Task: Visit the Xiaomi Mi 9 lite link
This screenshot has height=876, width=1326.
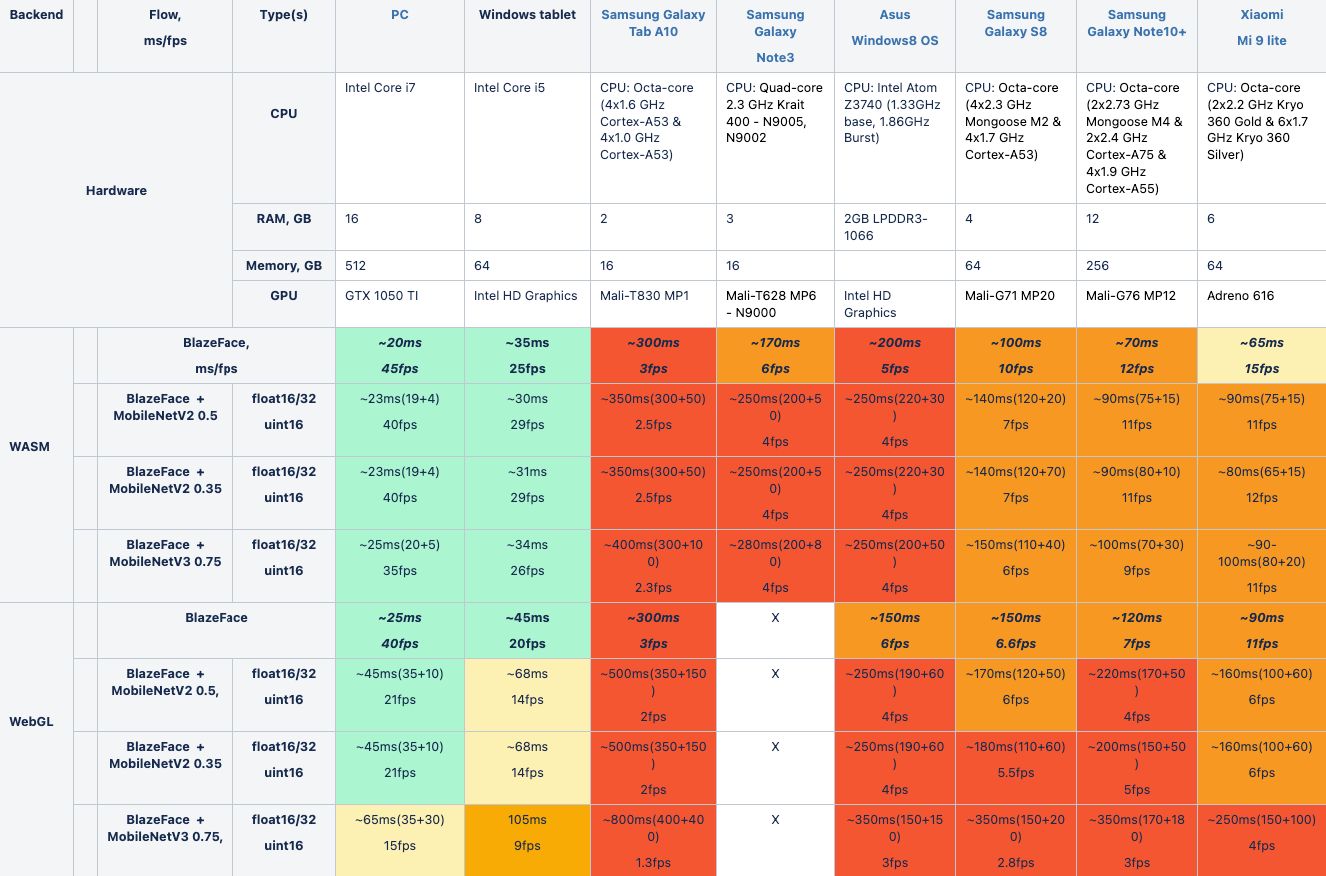Action: [1262, 28]
